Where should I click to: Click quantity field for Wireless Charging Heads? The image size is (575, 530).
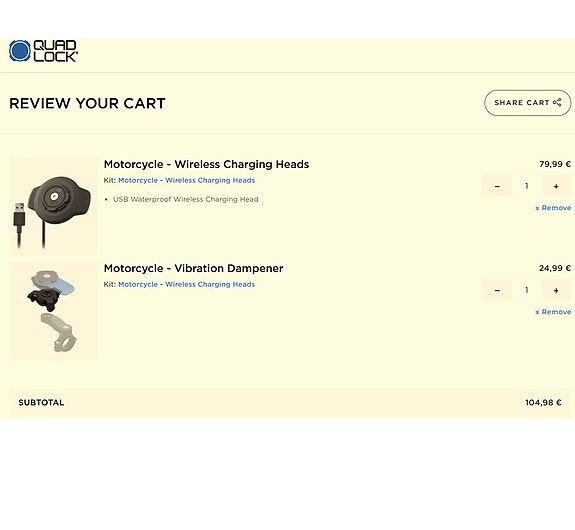coord(527,186)
